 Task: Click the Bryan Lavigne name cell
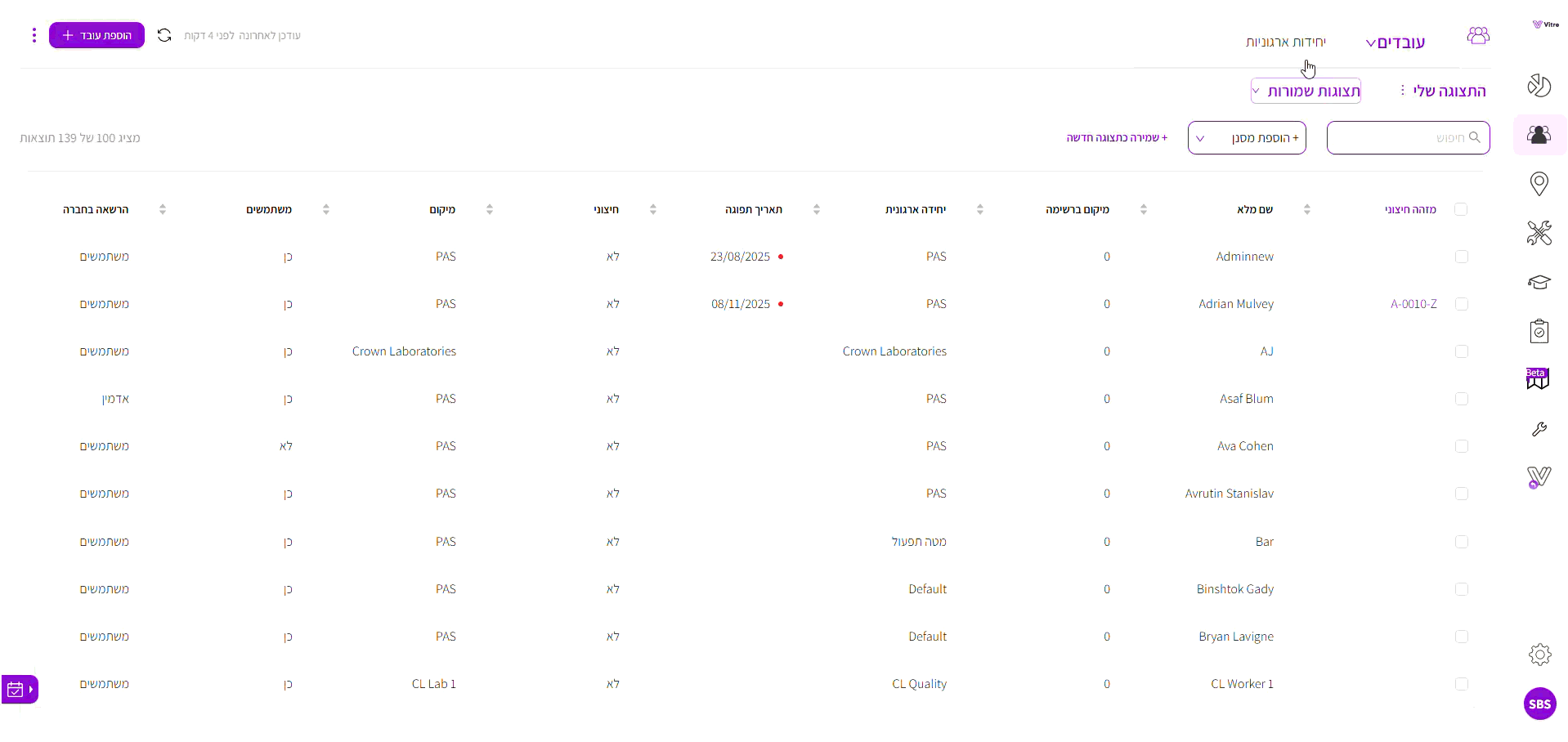1236,637
